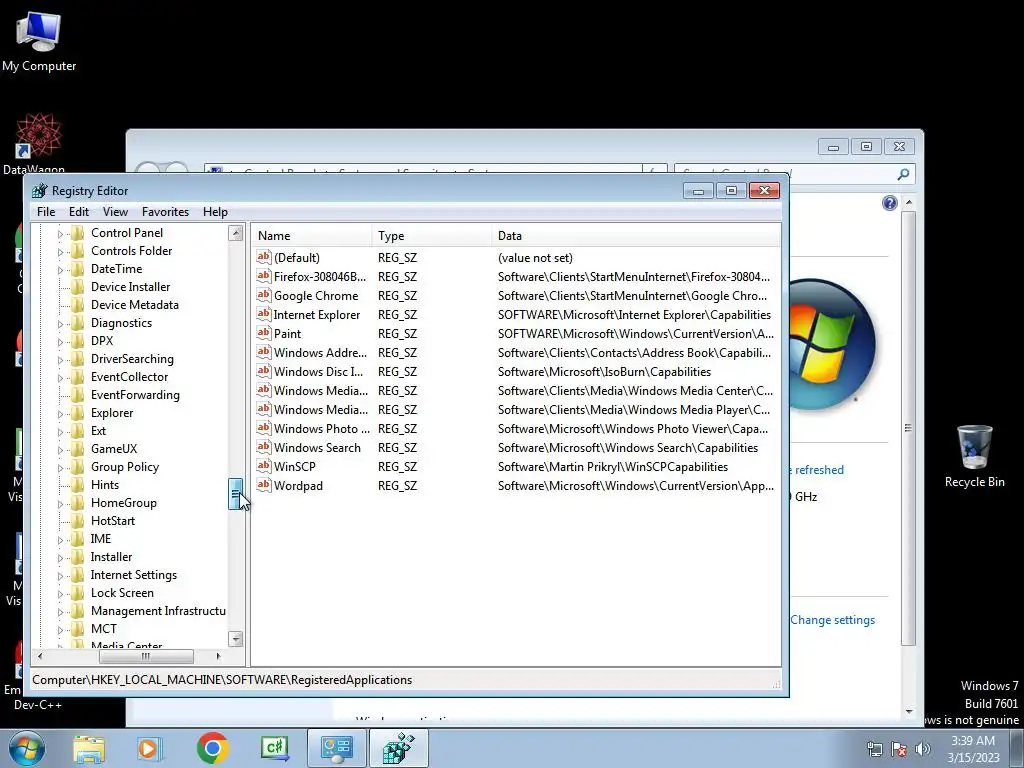The width and height of the screenshot is (1024, 768).
Task: Switch to Control Panel taskbar button
Action: pos(337,748)
